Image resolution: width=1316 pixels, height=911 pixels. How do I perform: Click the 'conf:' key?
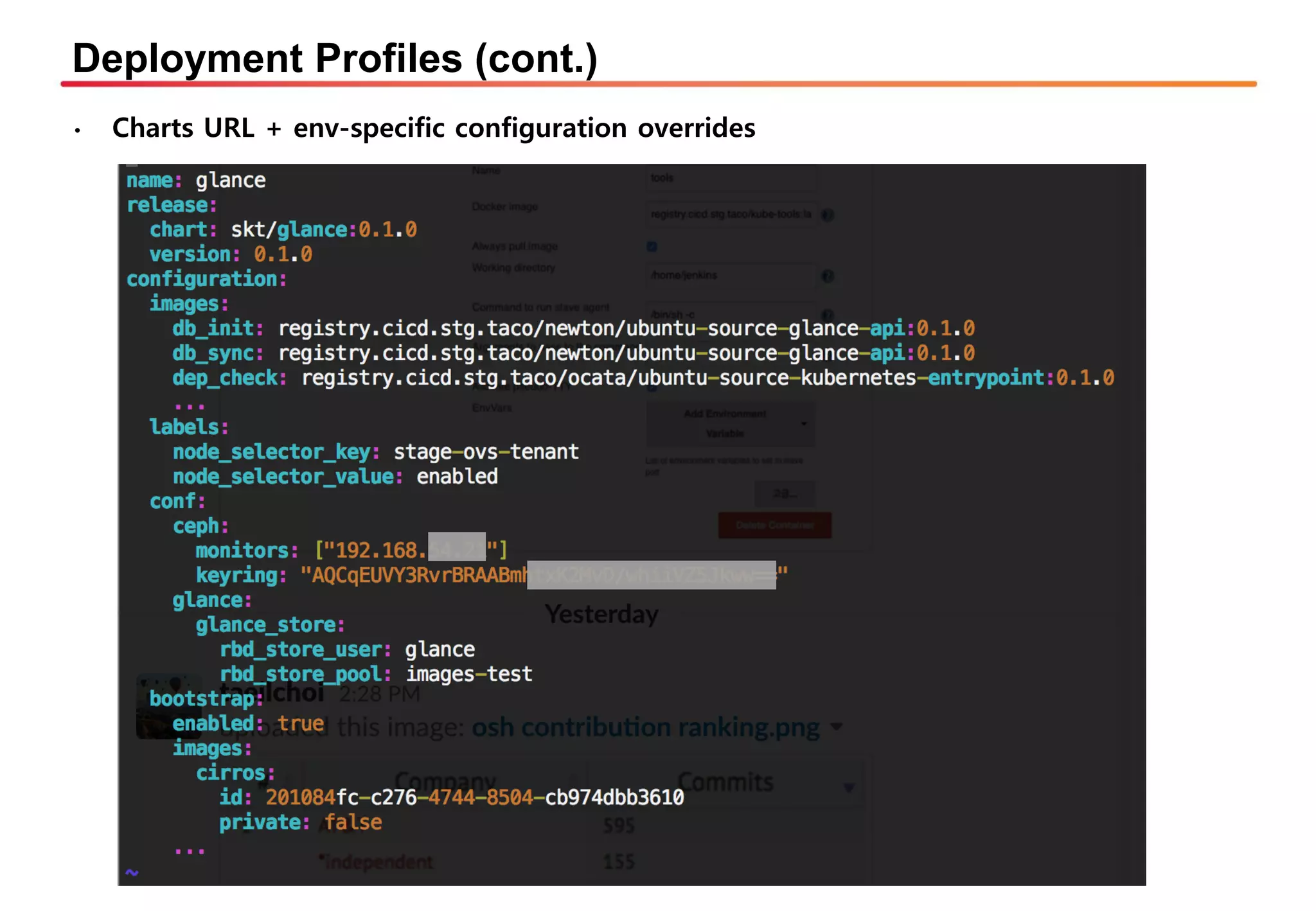coord(177,501)
